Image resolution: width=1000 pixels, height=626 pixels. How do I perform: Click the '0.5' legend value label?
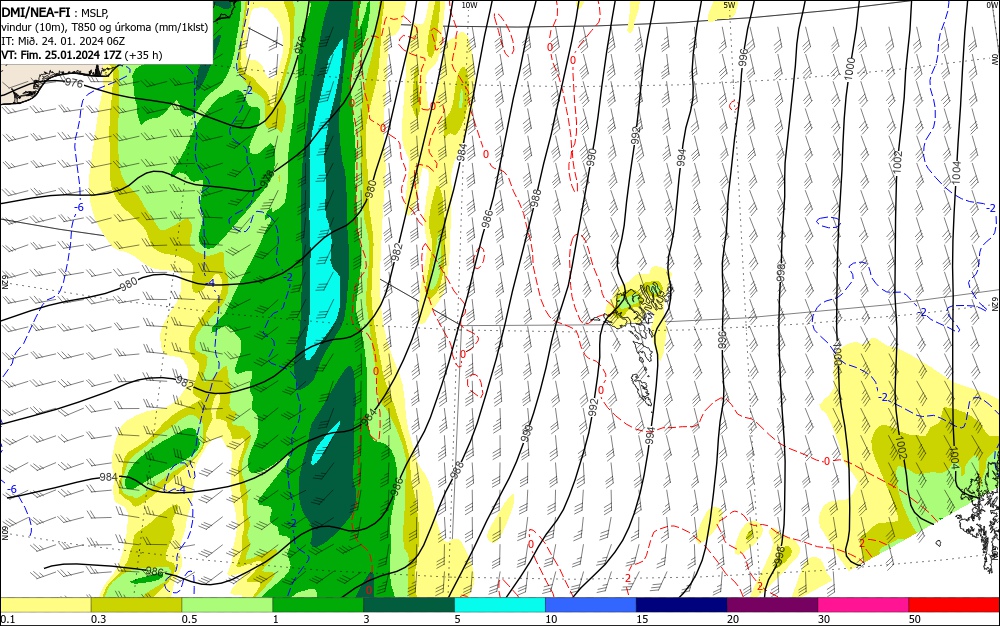coord(189,619)
